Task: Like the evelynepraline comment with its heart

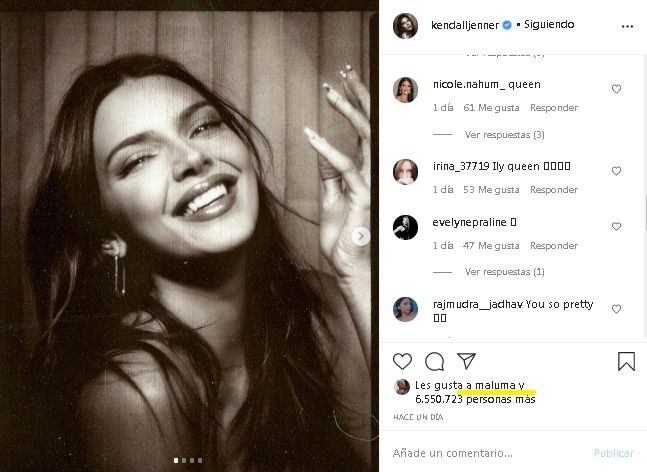Action: click(x=616, y=226)
